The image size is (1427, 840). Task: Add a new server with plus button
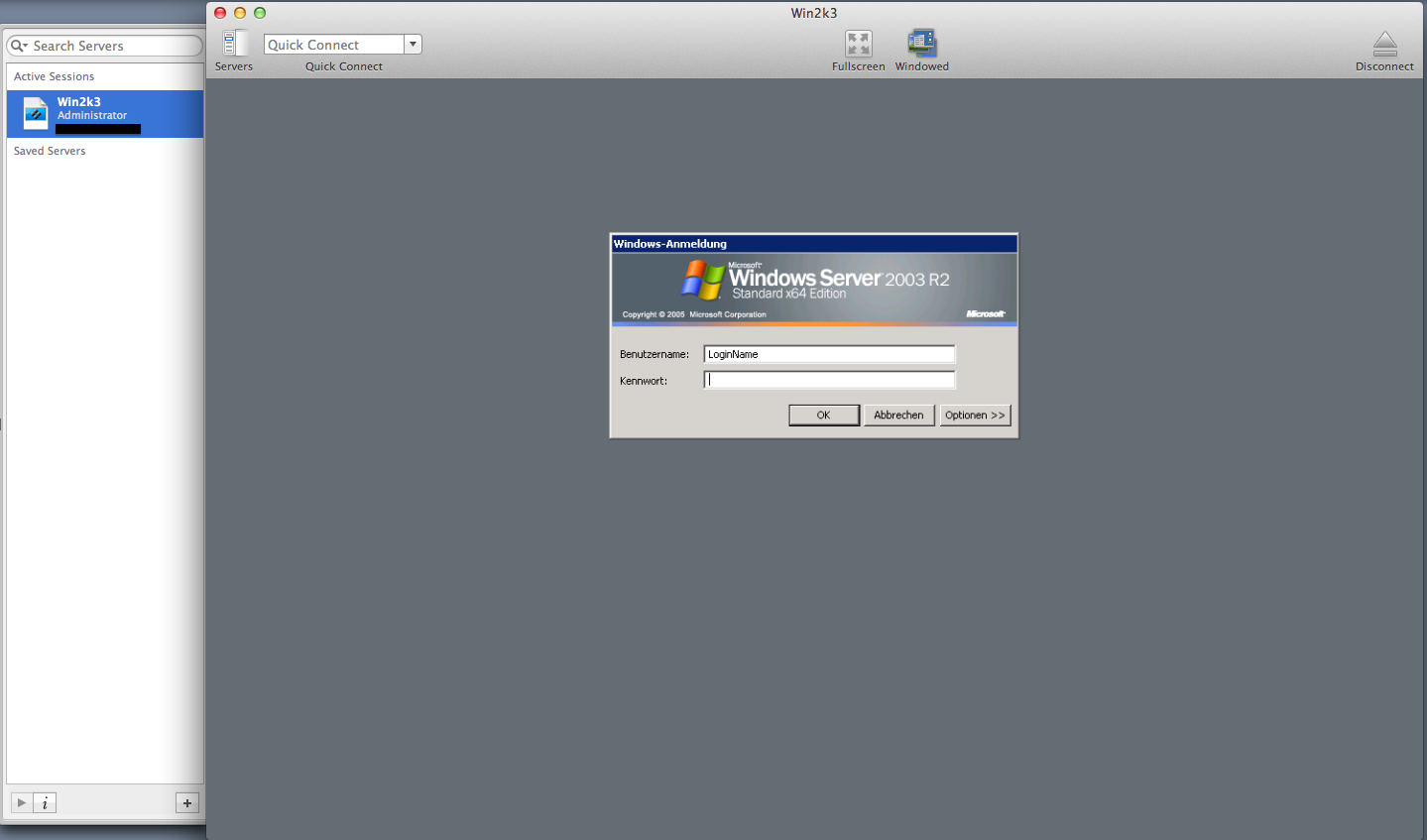click(187, 802)
